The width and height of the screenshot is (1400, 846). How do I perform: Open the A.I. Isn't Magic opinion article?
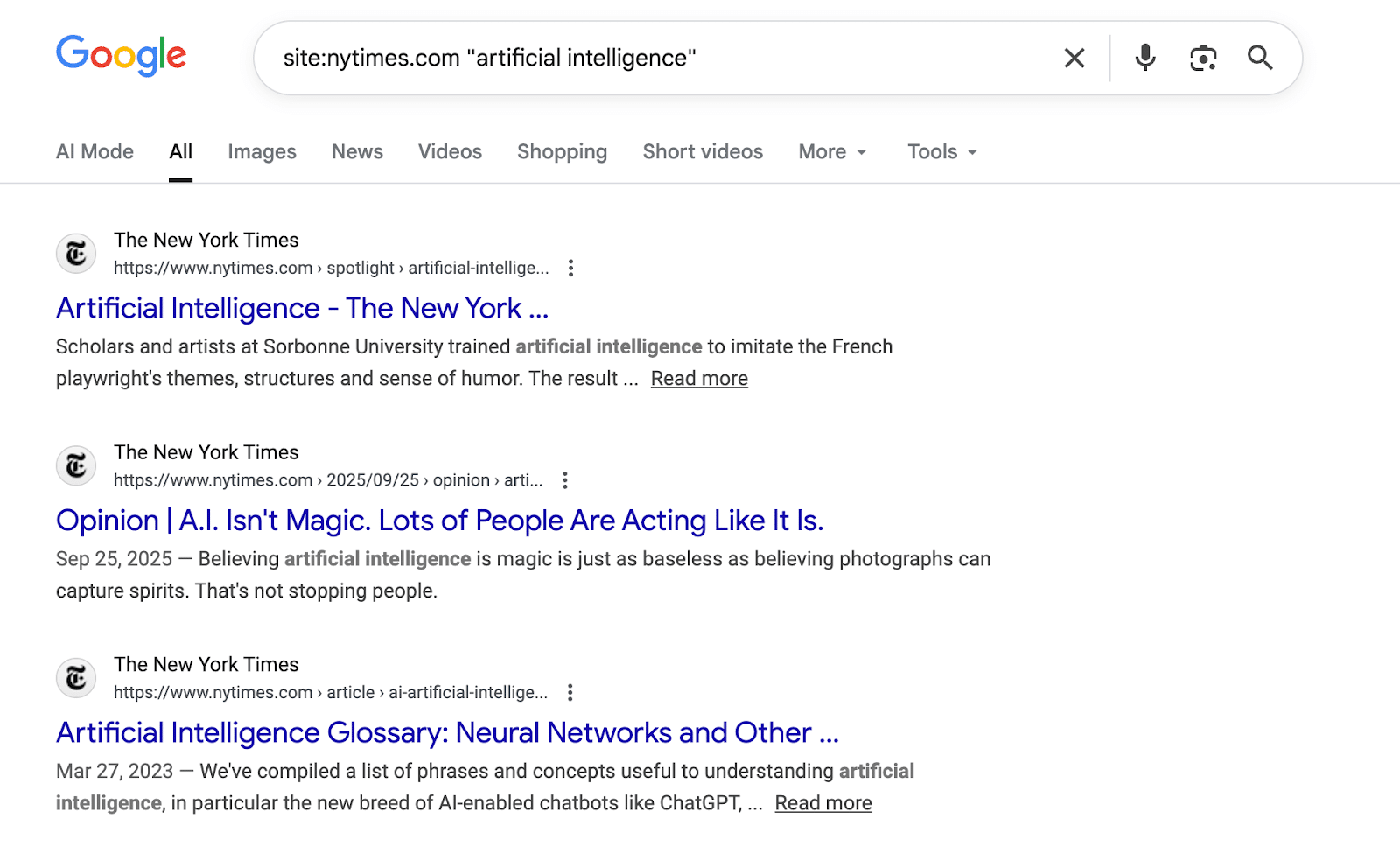coord(440,520)
